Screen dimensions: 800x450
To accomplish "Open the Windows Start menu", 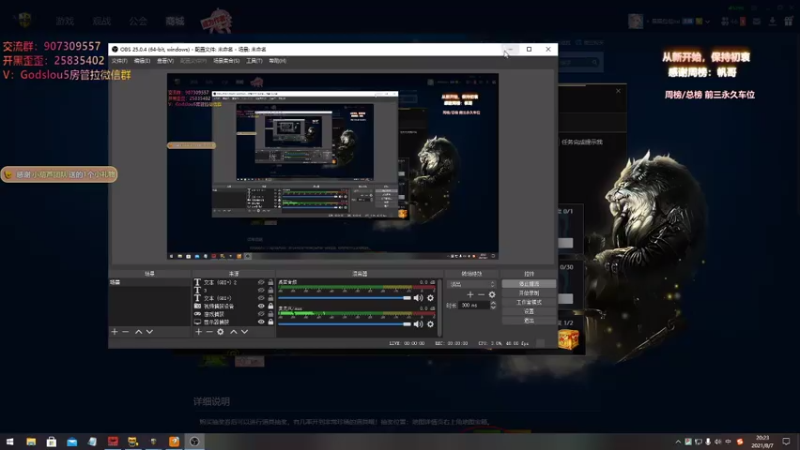I will (10, 441).
